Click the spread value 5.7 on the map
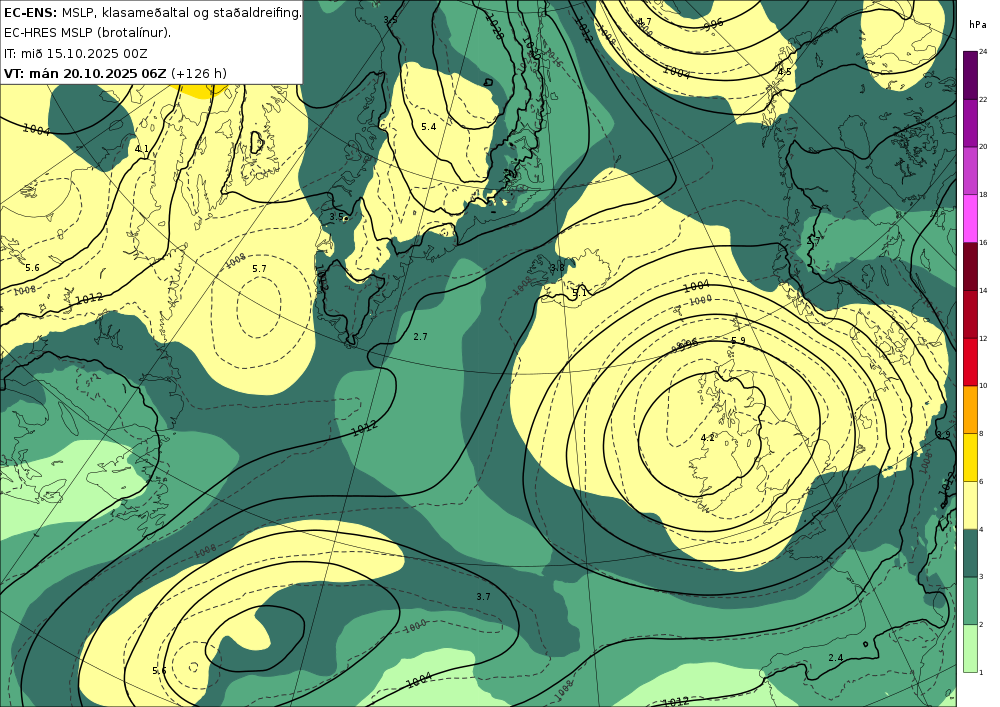This screenshot has height=707, width=1000. [x=259, y=268]
